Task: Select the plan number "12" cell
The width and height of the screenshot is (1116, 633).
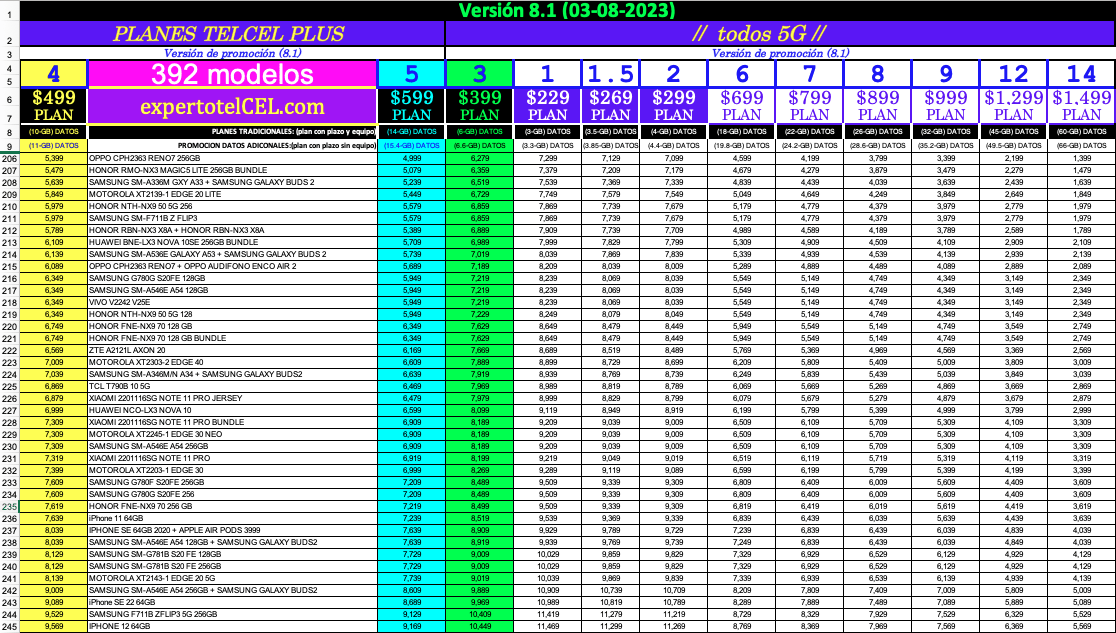Action: [1014, 74]
